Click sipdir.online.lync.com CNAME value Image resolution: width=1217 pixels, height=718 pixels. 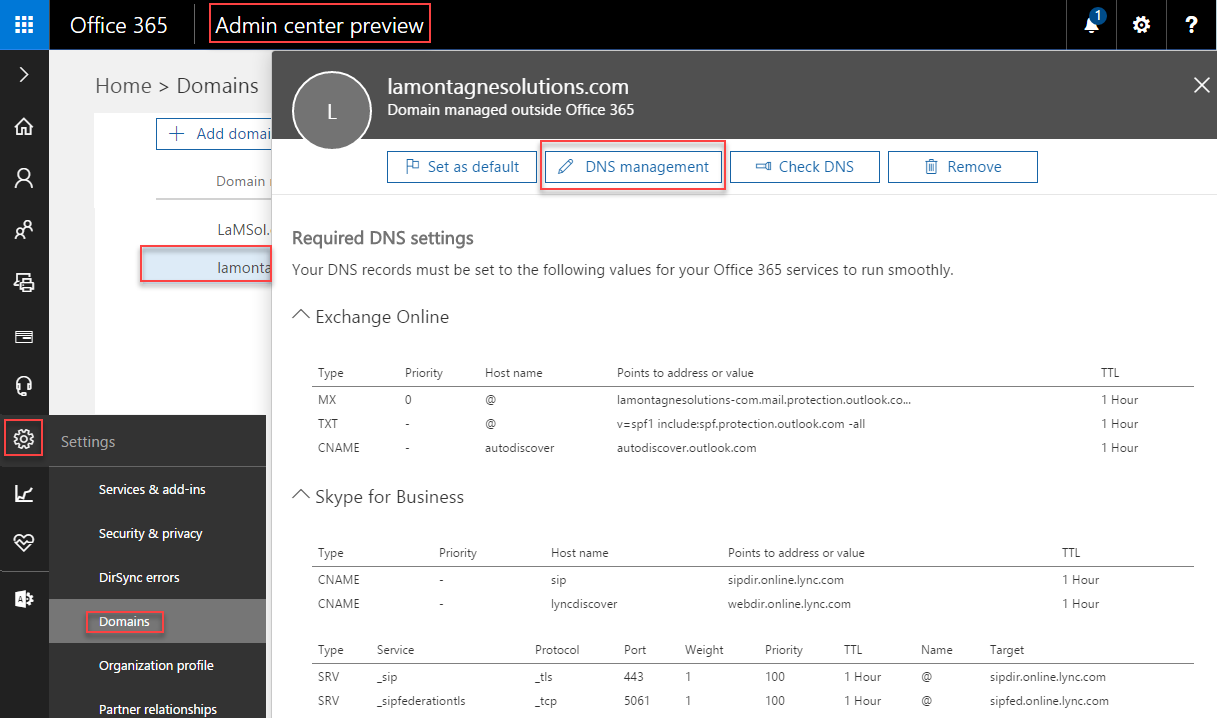click(786, 580)
